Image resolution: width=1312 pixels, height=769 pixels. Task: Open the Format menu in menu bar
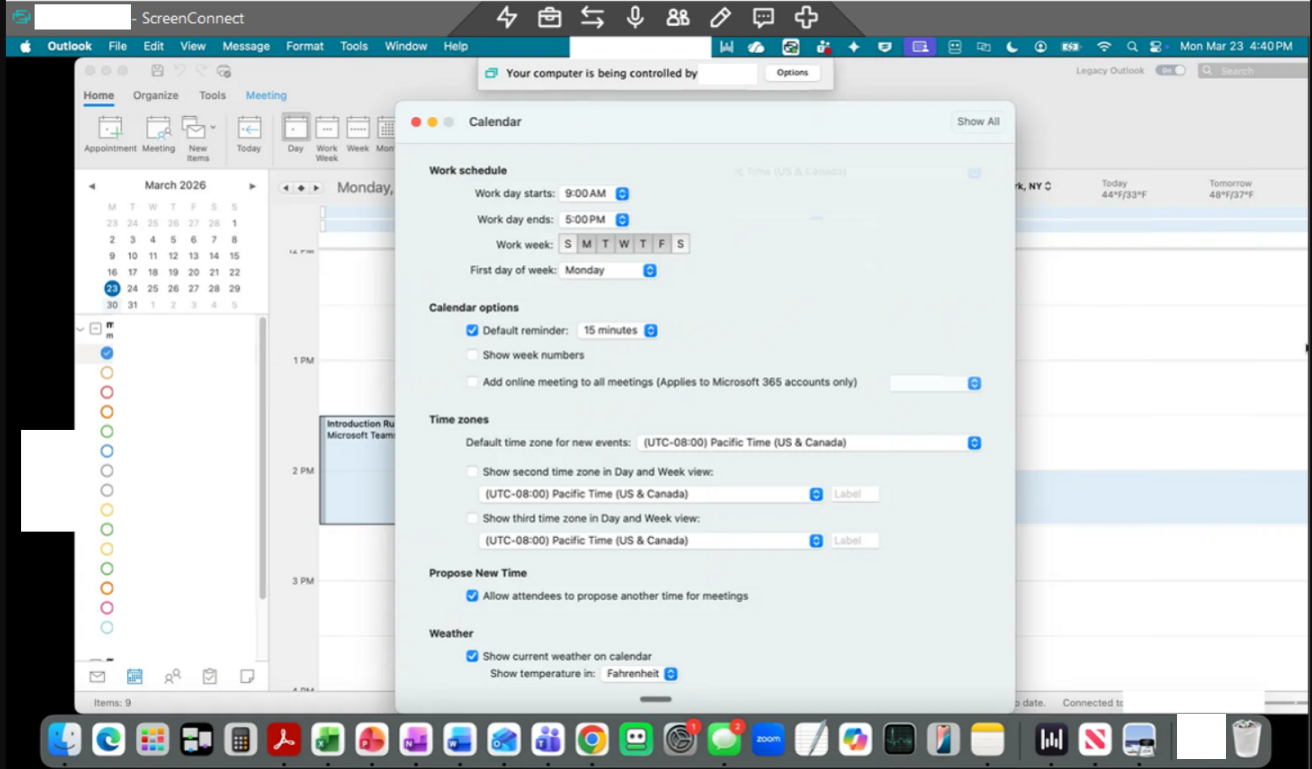(x=305, y=46)
